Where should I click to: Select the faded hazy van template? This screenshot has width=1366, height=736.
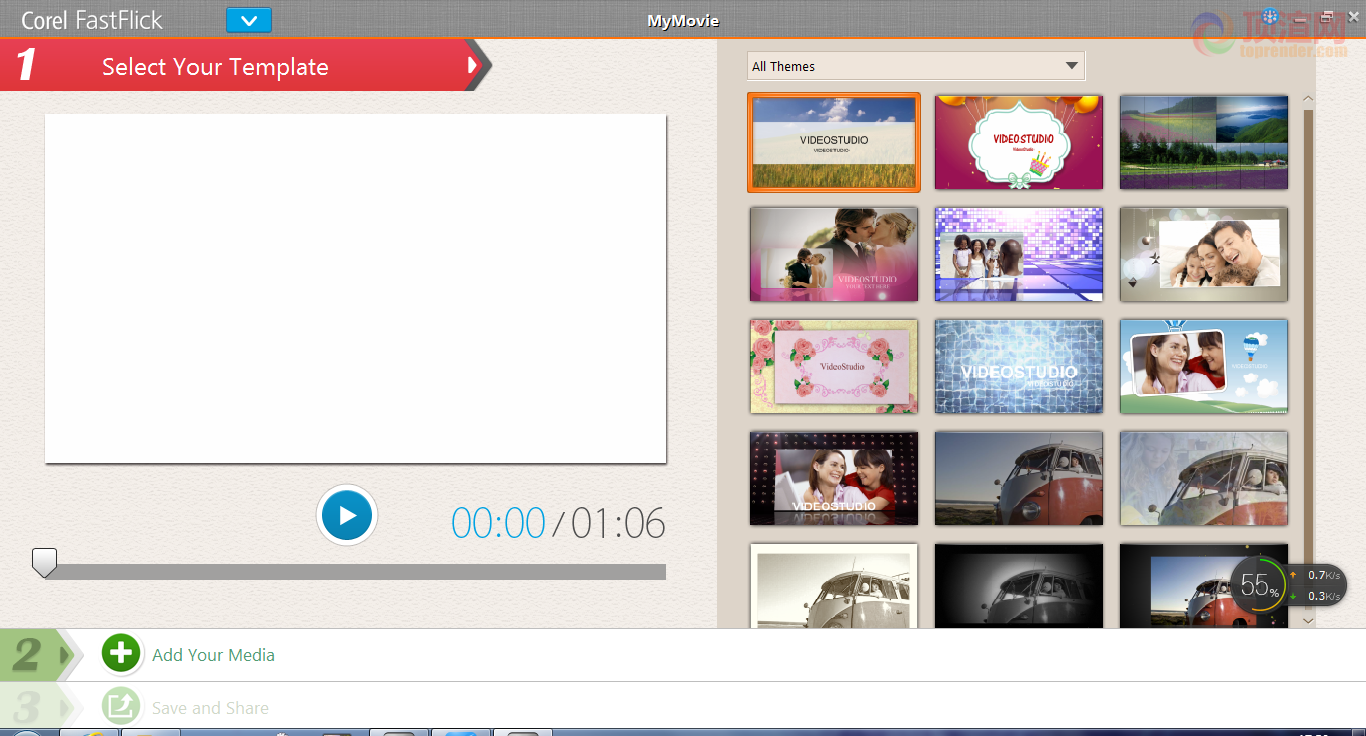[1204, 478]
